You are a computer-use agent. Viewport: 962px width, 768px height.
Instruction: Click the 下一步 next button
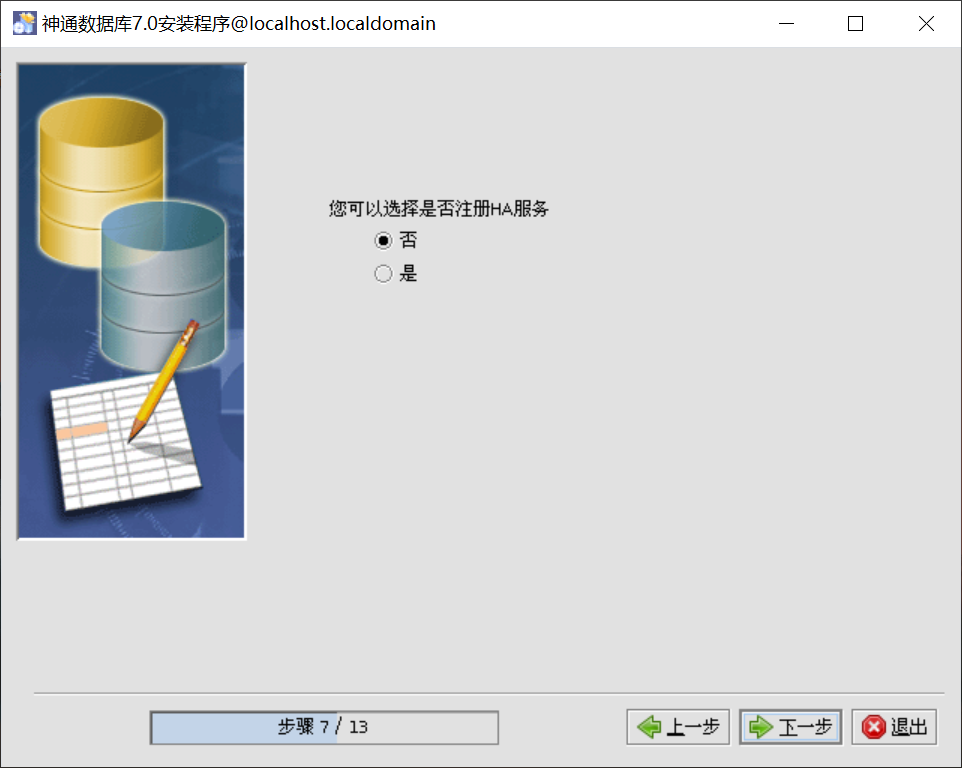790,727
